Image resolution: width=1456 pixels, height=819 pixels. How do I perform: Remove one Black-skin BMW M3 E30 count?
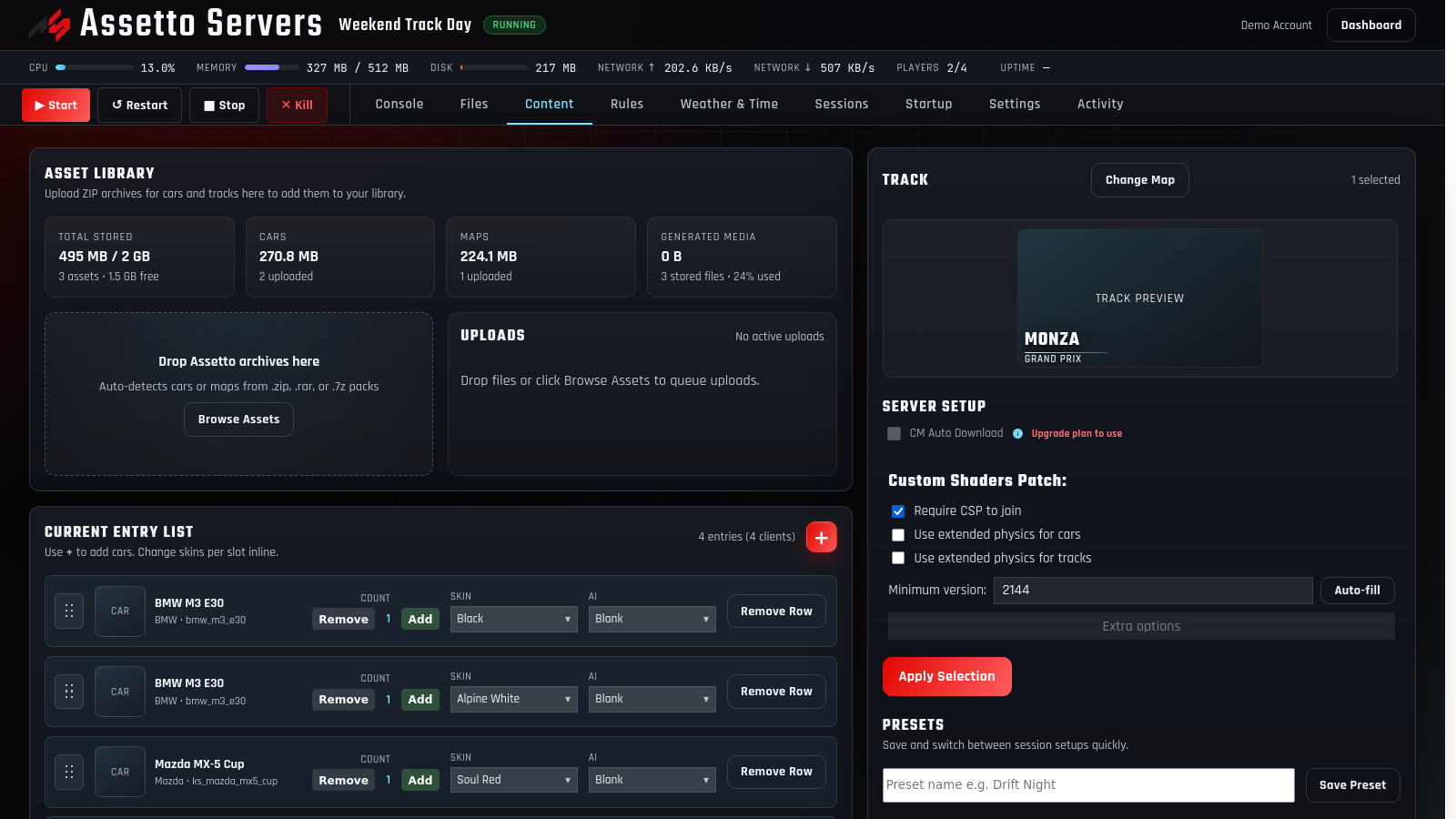[x=343, y=619]
